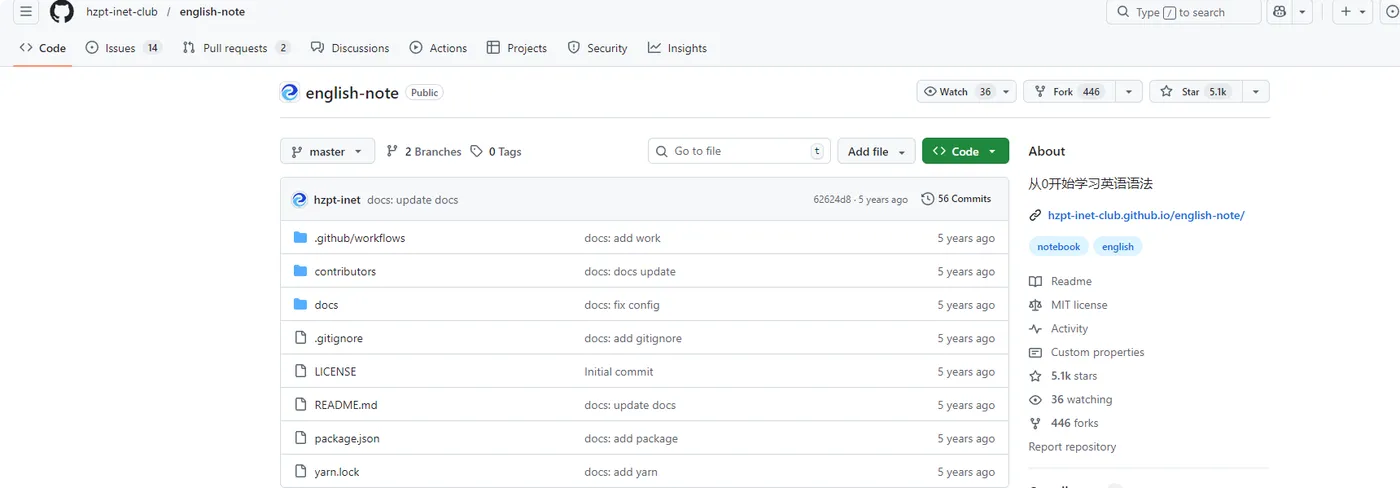Viewport: 1400px width, 488px height.
Task: Click the Report repository link
Action: pos(1072,447)
